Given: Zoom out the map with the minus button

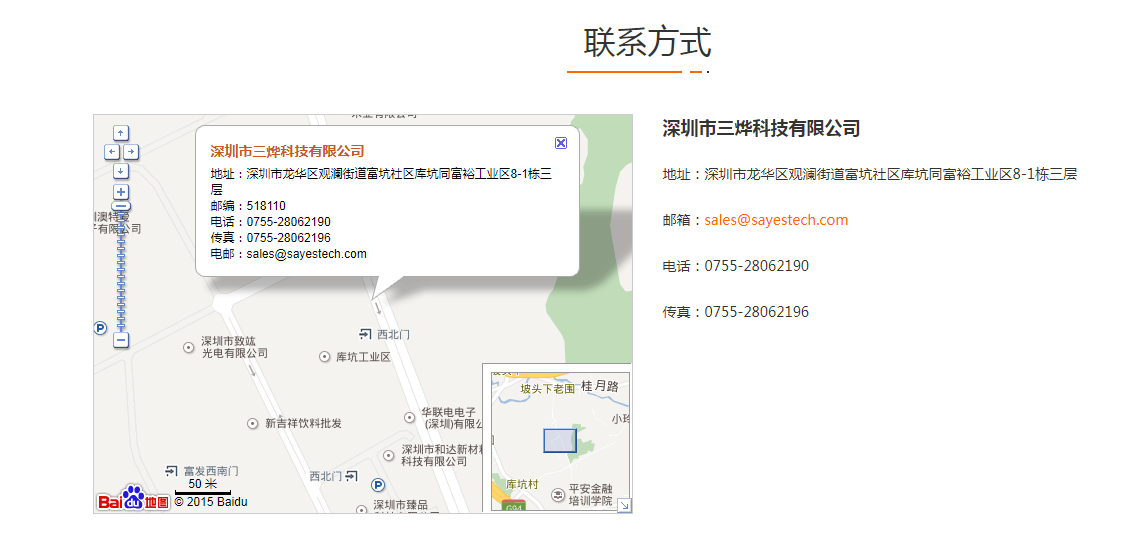Looking at the screenshot, I should coord(122,340).
